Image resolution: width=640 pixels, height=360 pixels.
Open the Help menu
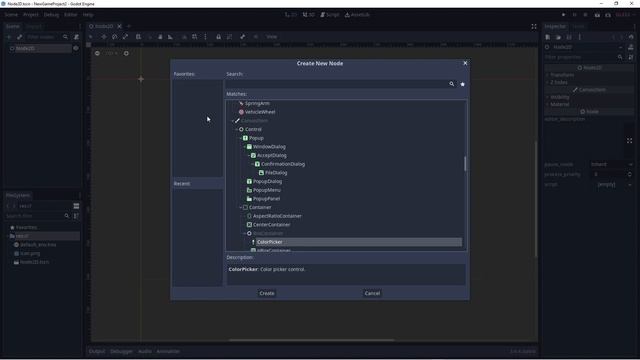88,15
